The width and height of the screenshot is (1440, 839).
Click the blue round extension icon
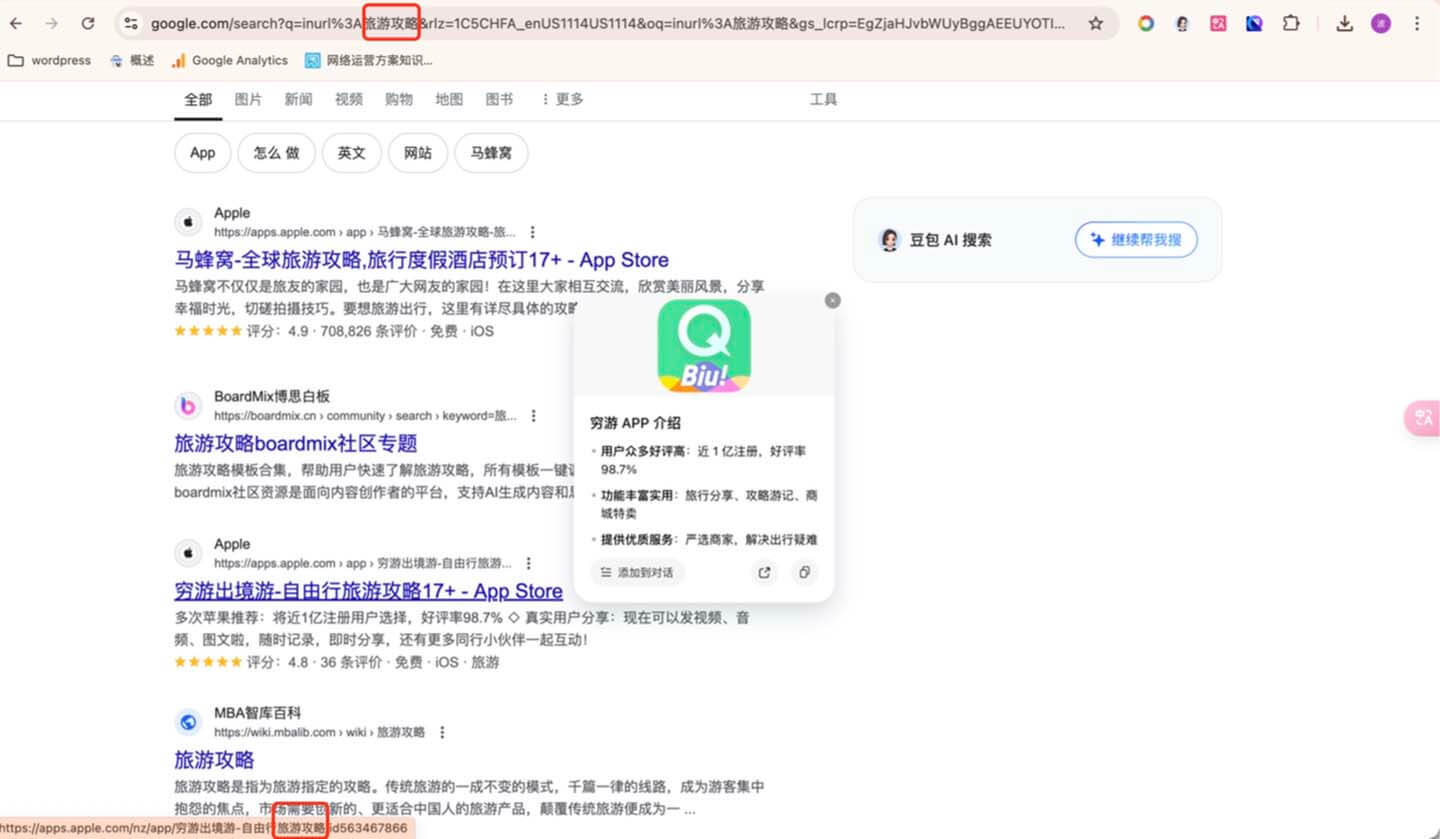point(1254,23)
